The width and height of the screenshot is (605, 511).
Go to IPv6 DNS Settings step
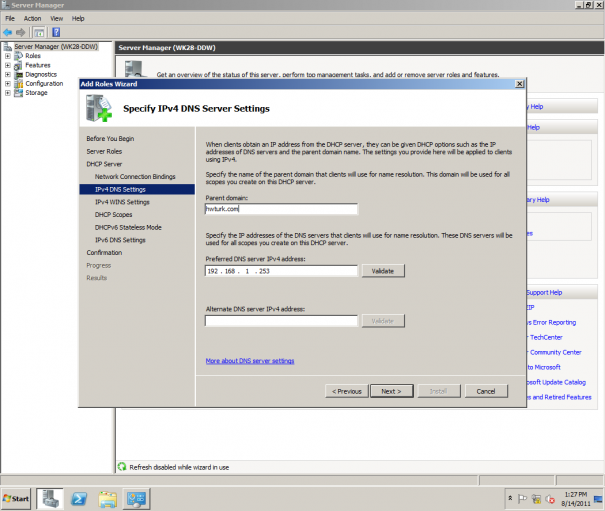120,240
